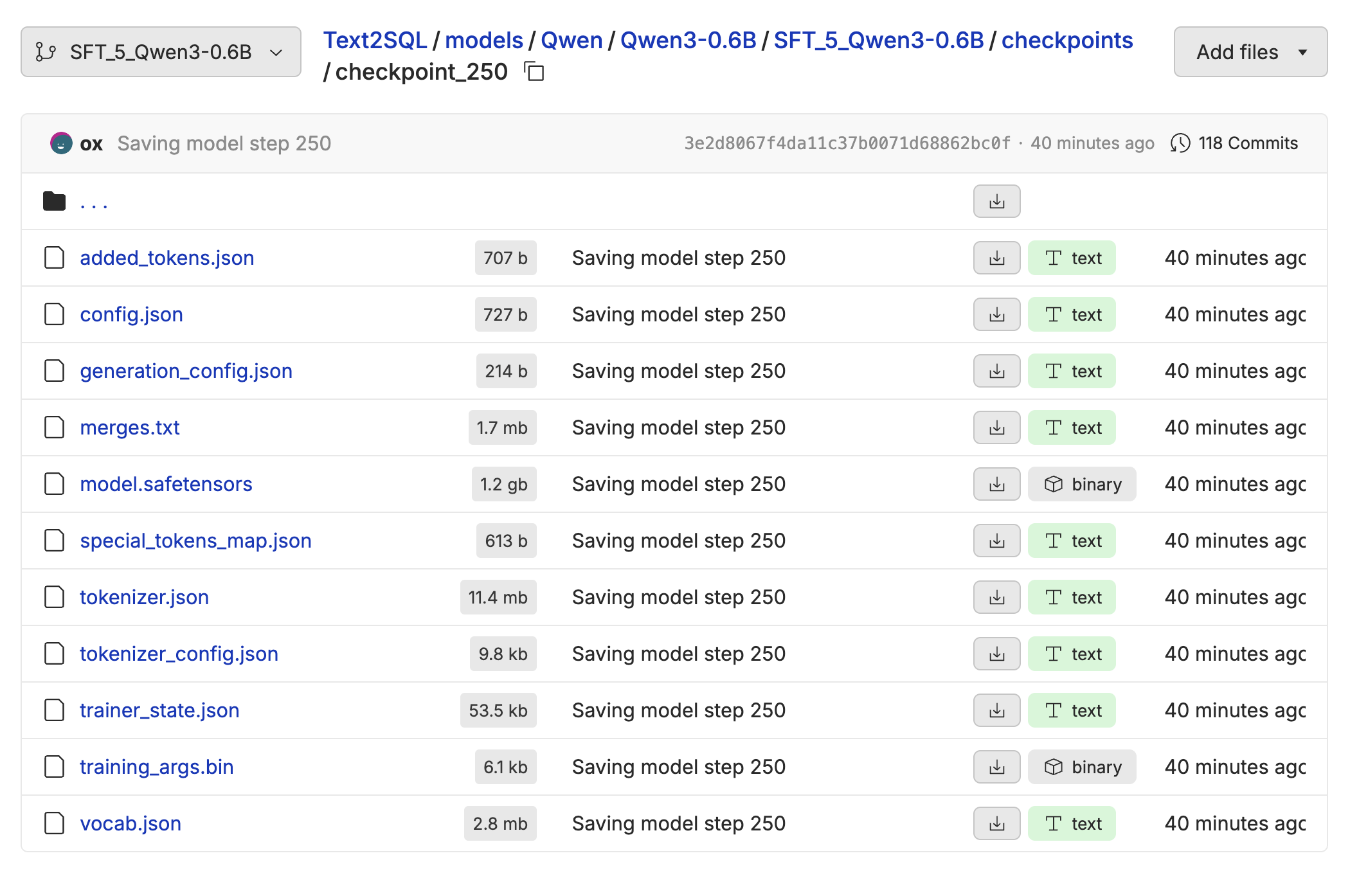Screen dimensions: 1368x896
Task: Click download icon for tokenizer.json
Action: (996, 597)
